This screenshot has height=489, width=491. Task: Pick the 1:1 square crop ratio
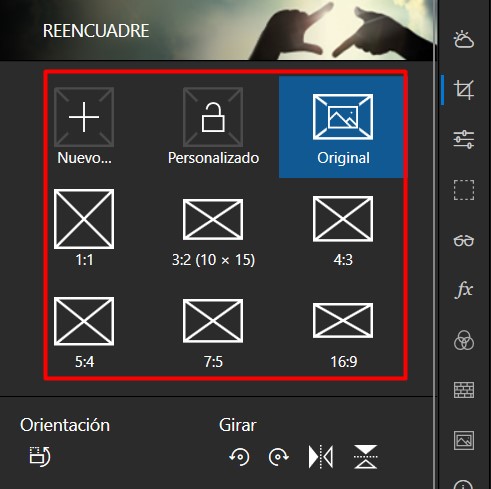tap(84, 228)
